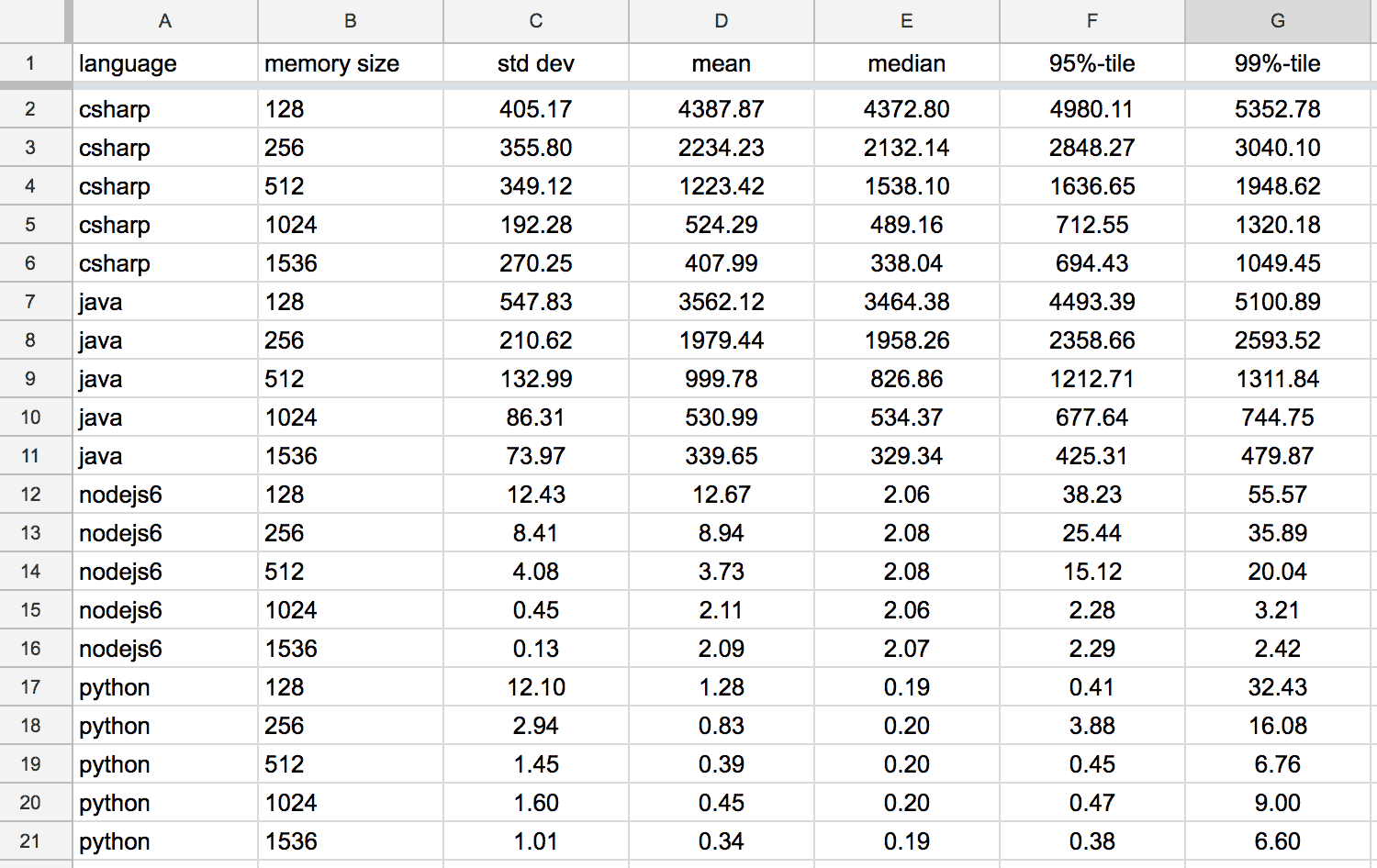This screenshot has width=1377, height=868.
Task: Select column G header
Action: (1277, 20)
